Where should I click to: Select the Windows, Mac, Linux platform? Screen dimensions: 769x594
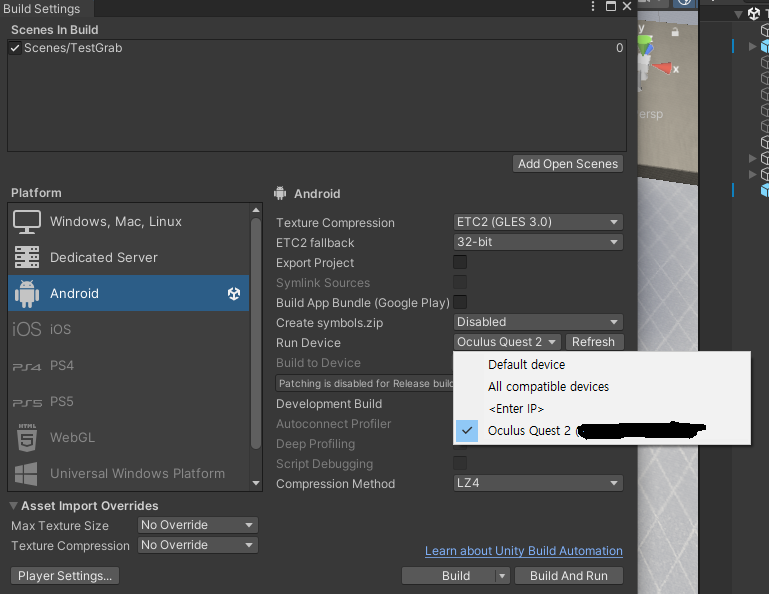point(128,221)
